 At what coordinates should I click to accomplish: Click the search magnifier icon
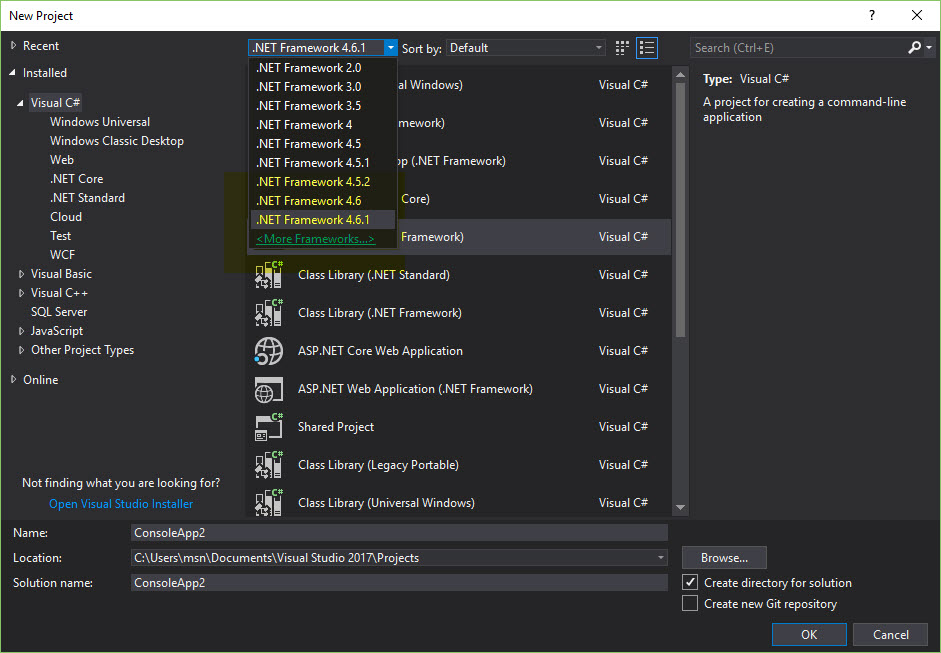pyautogui.click(x=916, y=47)
